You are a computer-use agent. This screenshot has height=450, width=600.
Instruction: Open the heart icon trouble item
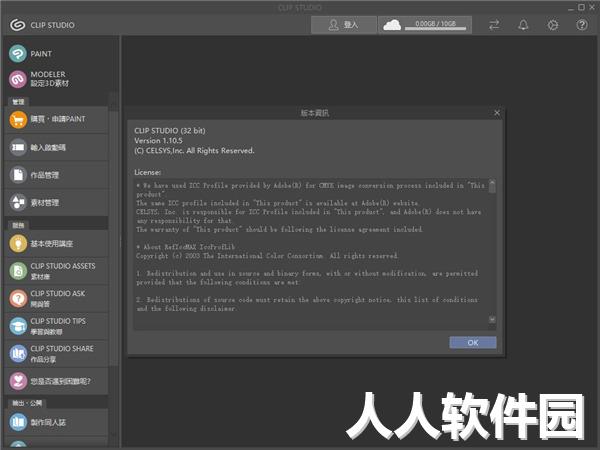[57, 381]
